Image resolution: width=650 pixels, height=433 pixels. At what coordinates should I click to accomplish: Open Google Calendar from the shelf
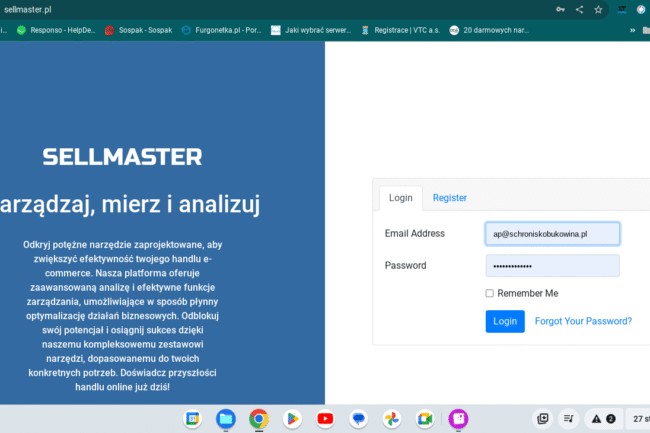[193, 419]
